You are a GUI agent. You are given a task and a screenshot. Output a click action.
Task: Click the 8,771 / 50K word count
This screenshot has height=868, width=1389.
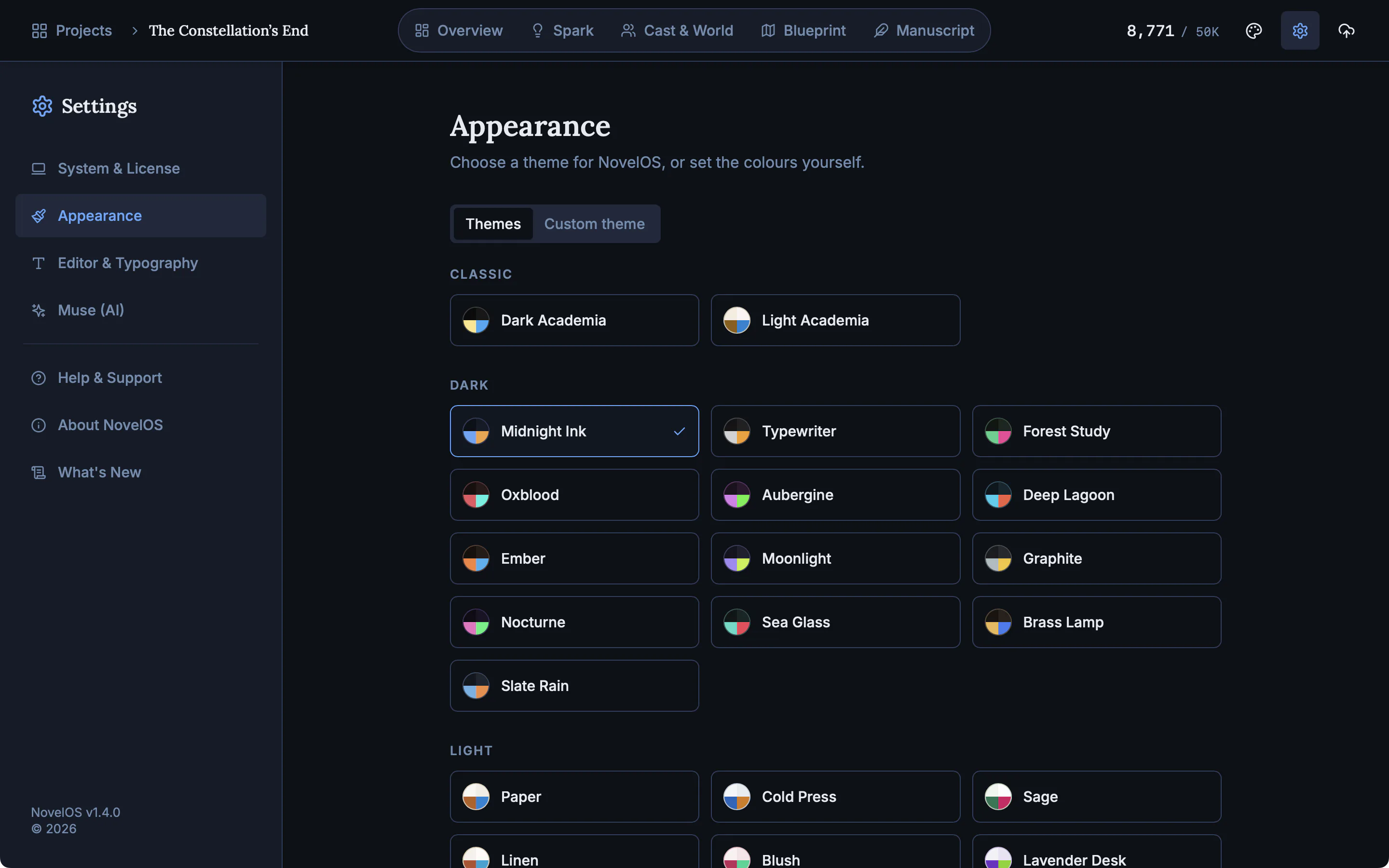tap(1172, 31)
